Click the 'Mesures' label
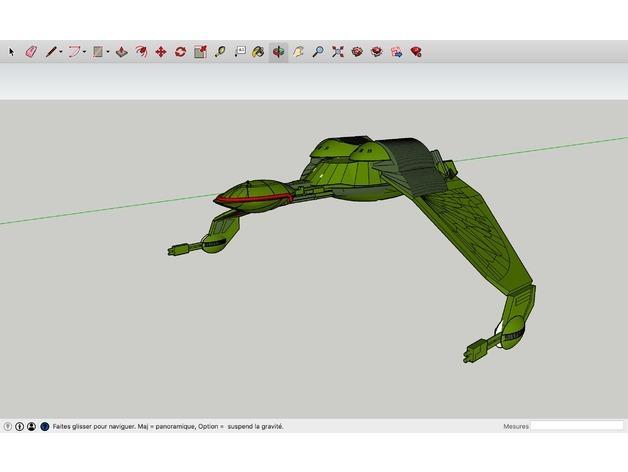This screenshot has width=628, height=472. click(x=516, y=426)
